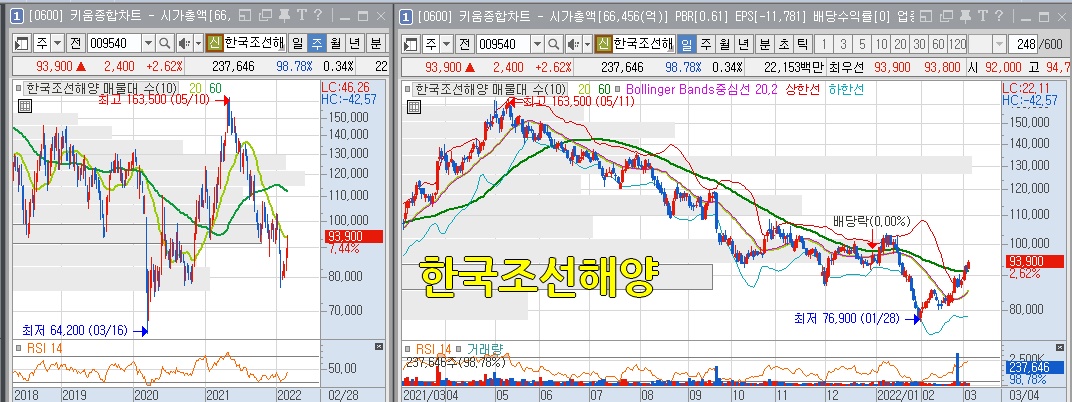Open stock code 009540 dropdown in left window
The height and width of the screenshot is (402, 1072).
point(148,44)
